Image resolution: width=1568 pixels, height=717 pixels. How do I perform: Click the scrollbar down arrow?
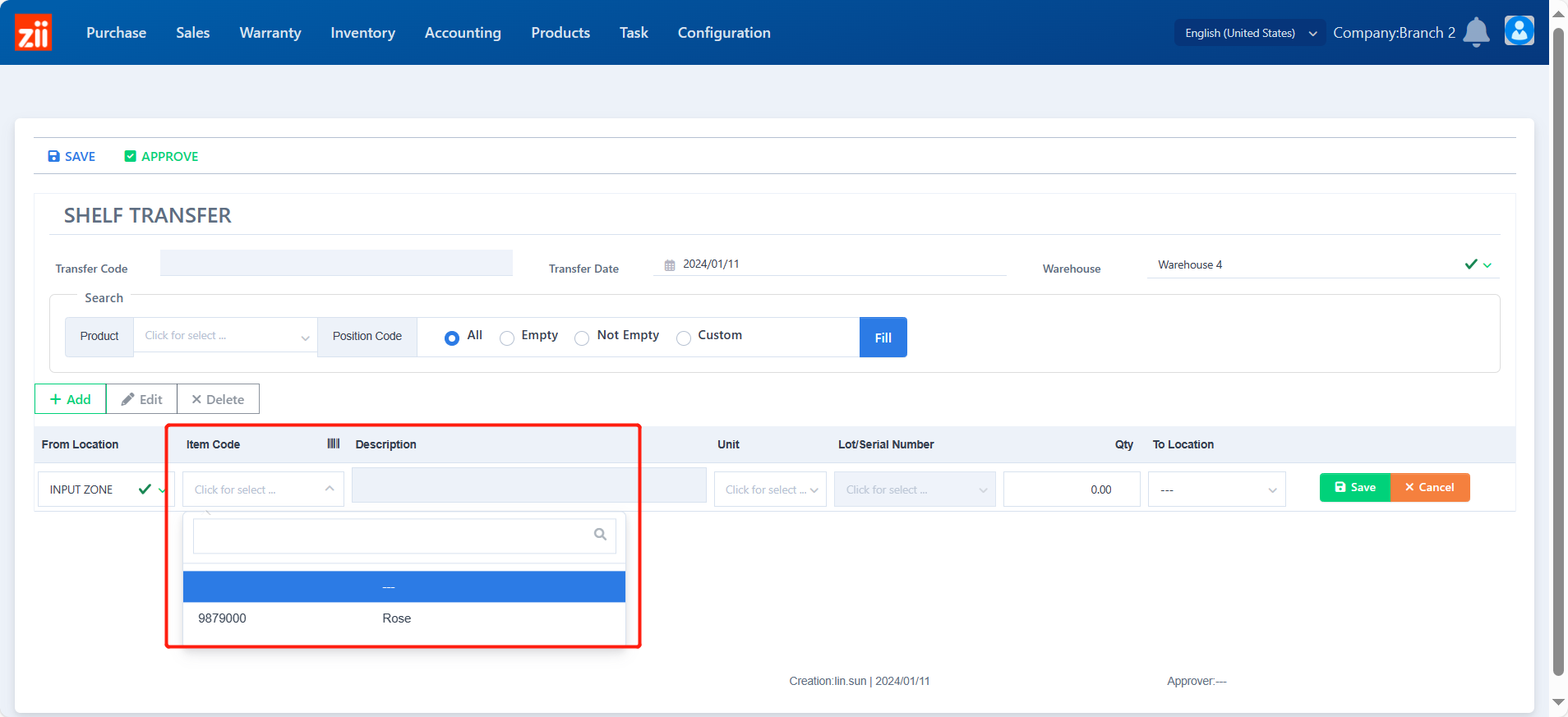point(1558,702)
